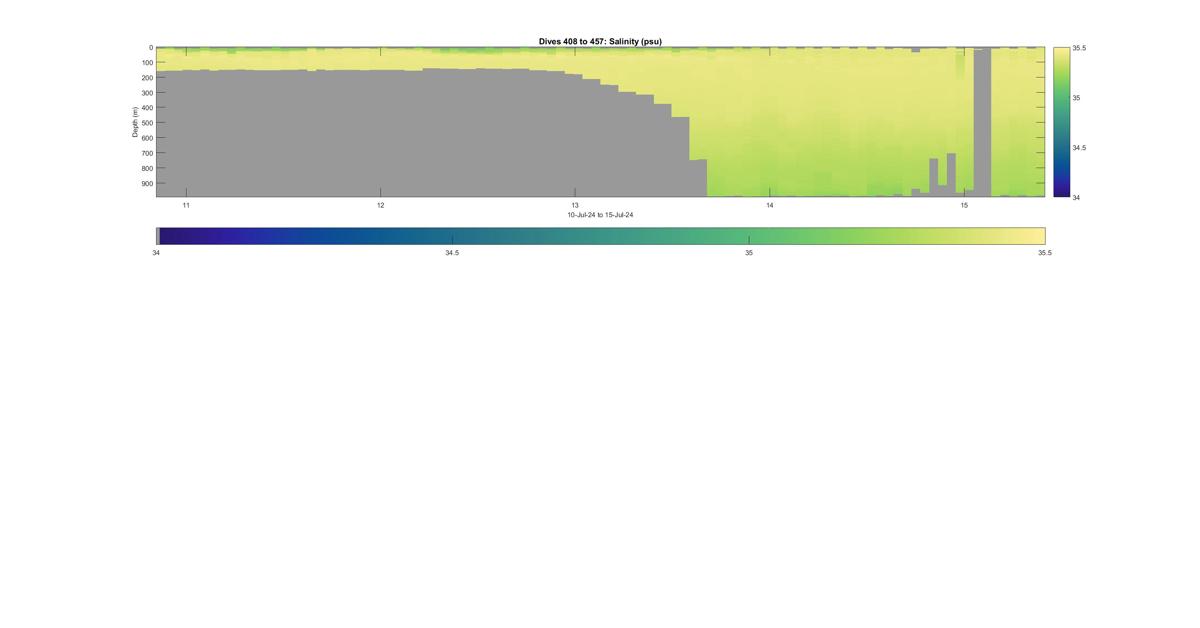Click the x-axis tick label '13'
This screenshot has width=1200, height=628.
click(575, 205)
